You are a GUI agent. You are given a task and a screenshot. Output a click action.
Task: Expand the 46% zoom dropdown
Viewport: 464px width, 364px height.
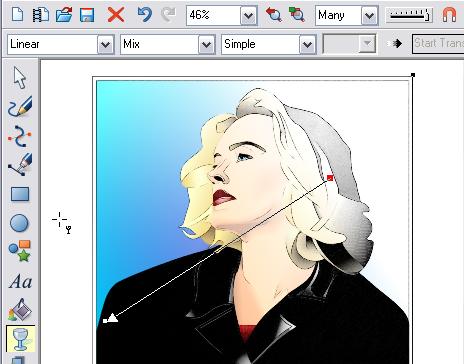248,15
